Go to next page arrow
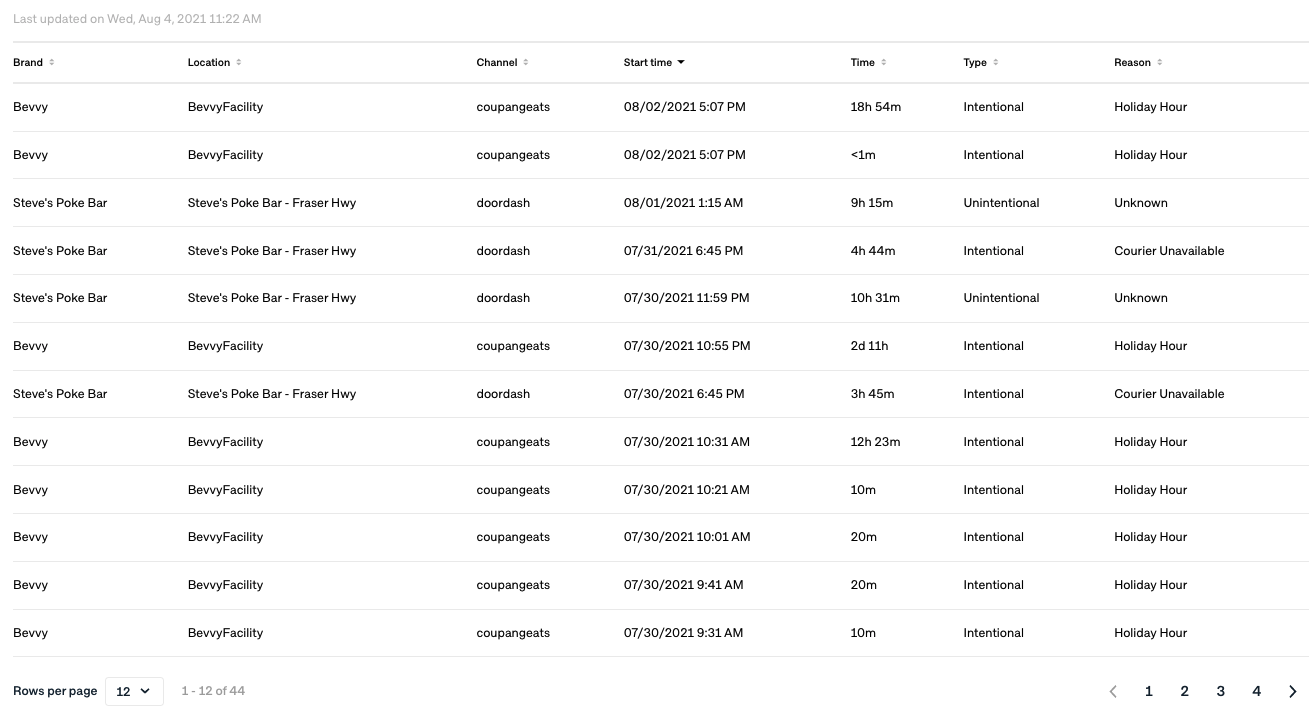The height and width of the screenshot is (715, 1315). [1293, 691]
